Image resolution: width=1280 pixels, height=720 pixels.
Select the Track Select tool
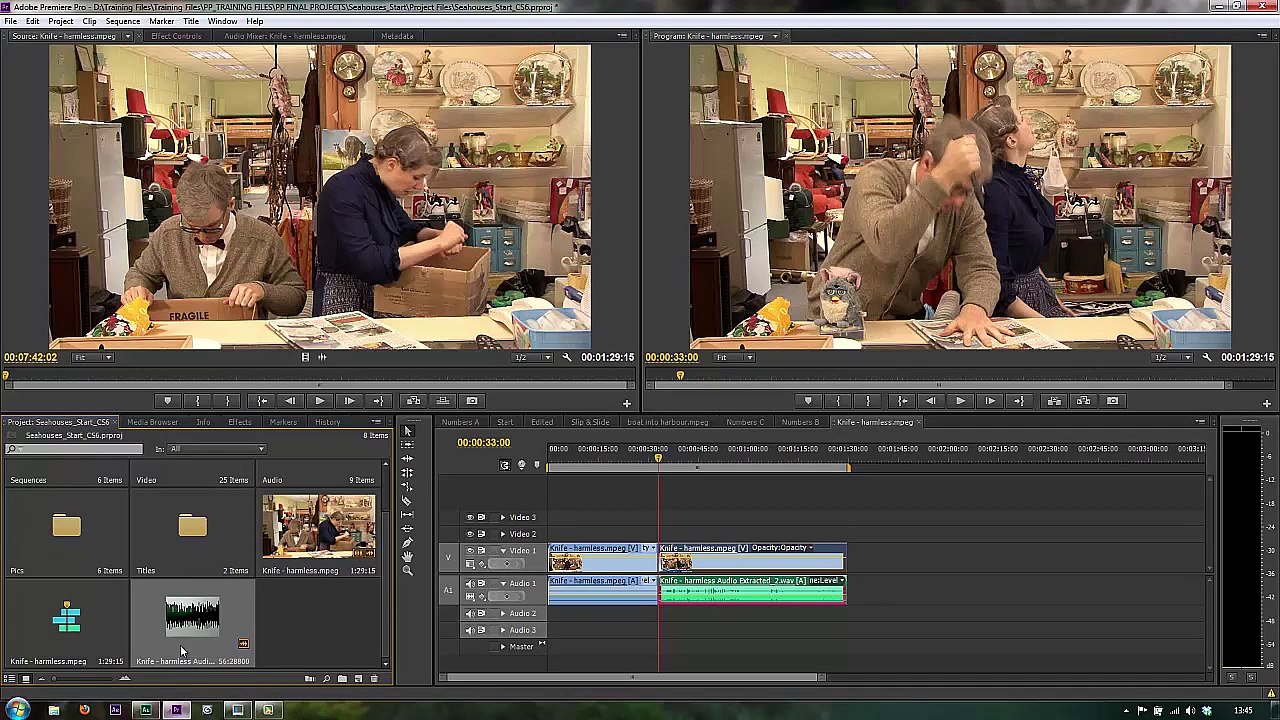(407, 445)
